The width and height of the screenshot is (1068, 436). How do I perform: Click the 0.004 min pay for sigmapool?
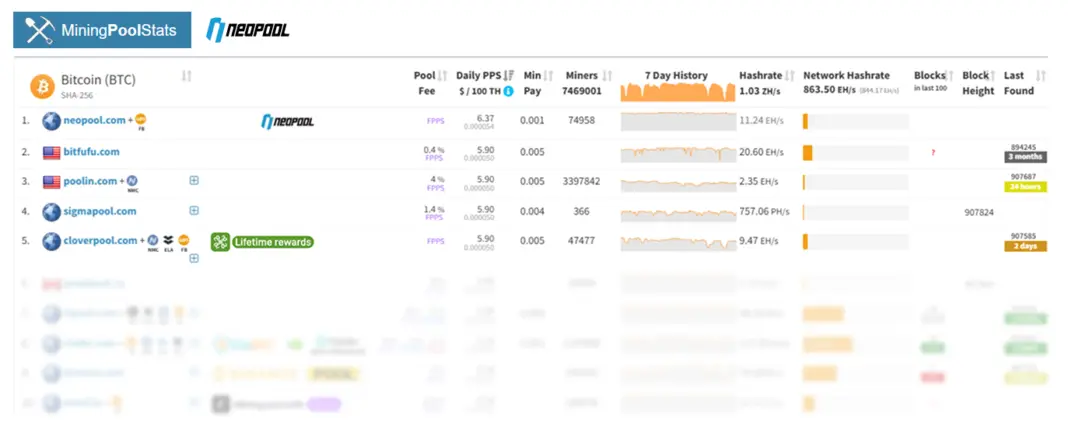(x=532, y=211)
